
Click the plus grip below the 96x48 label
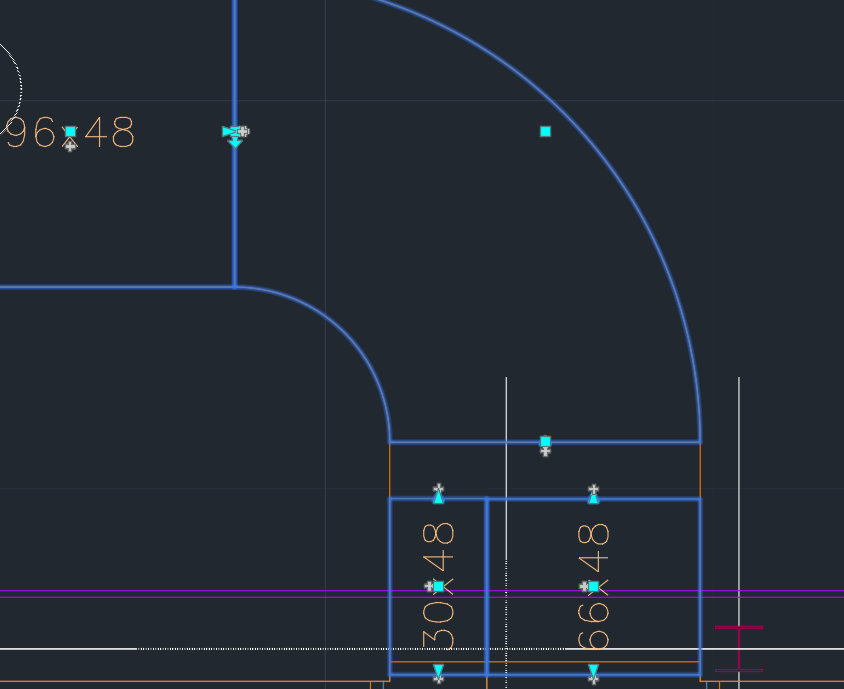click(70, 146)
